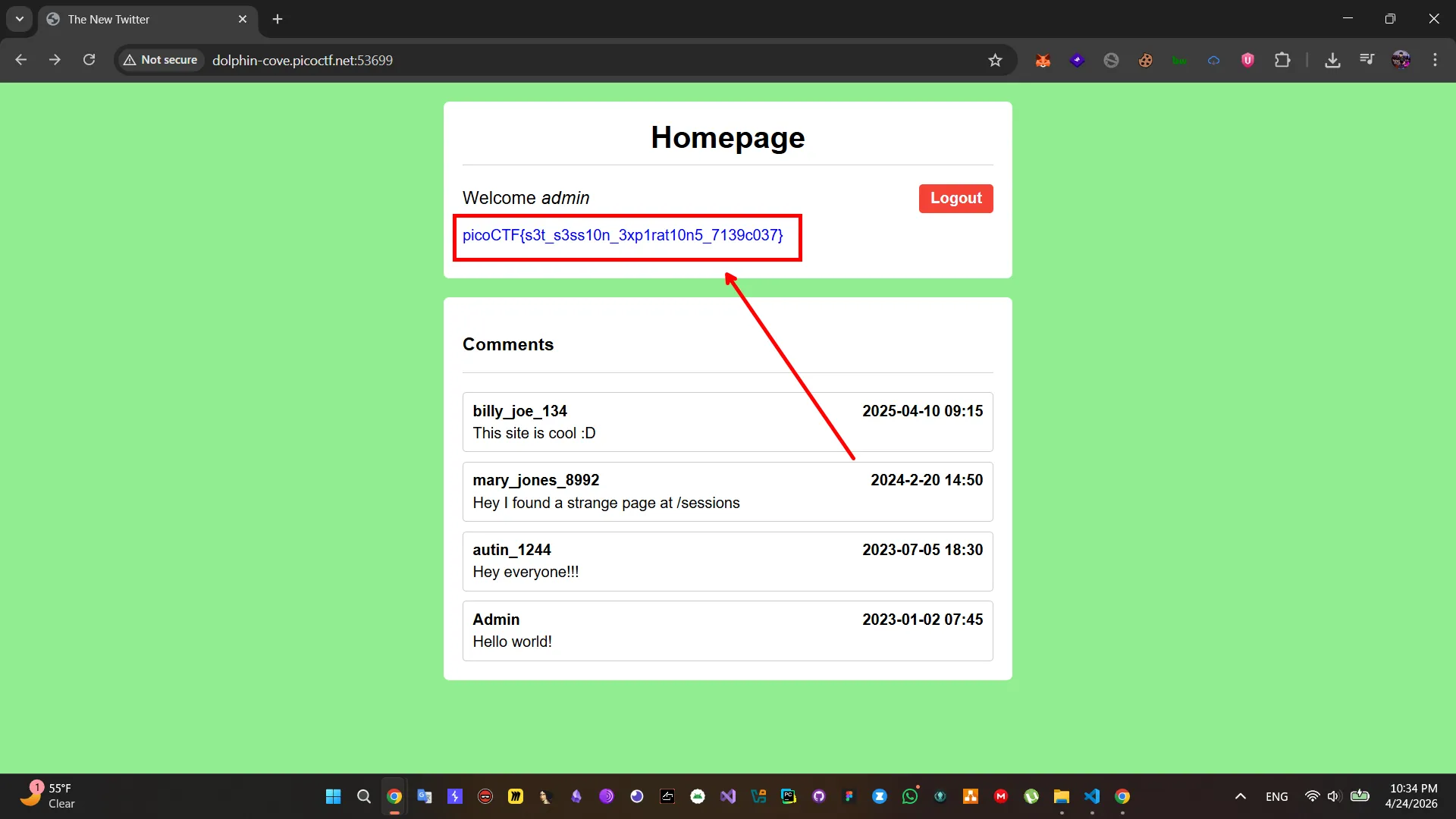1456x819 pixels.
Task: Click the autin_1244 username
Action: tap(512, 550)
